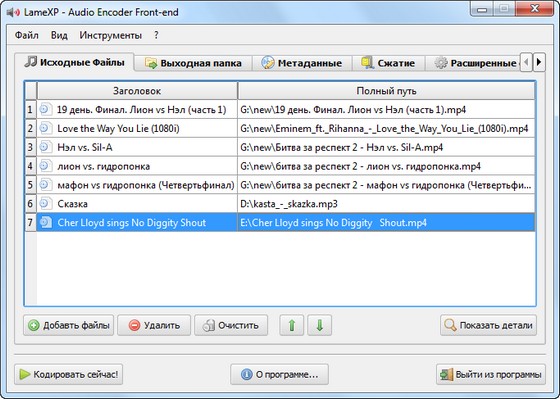This screenshot has width=560, height=399.
Task: Click path 'Битва за респект 2 - Нэл vs. Sil-A.mp4'
Action: click(x=341, y=148)
